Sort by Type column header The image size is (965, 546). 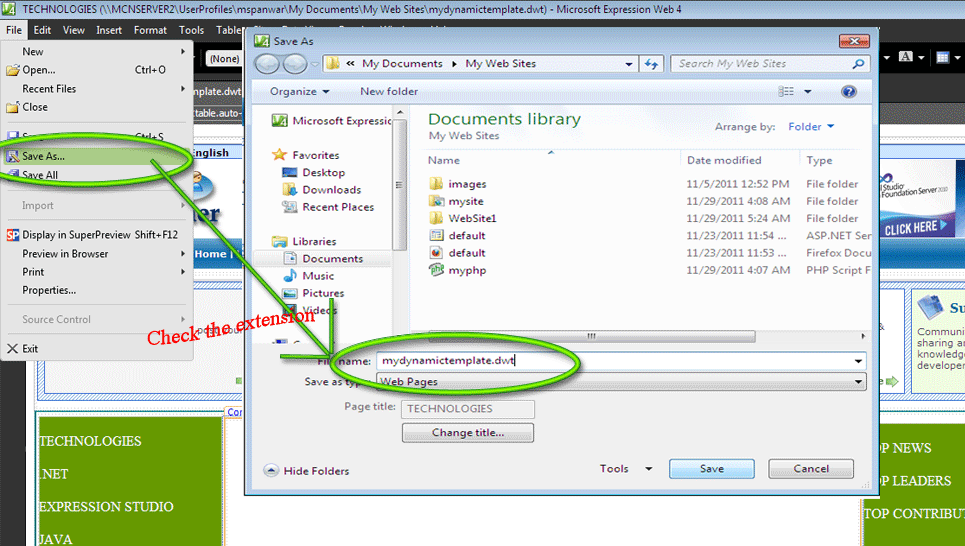point(819,160)
